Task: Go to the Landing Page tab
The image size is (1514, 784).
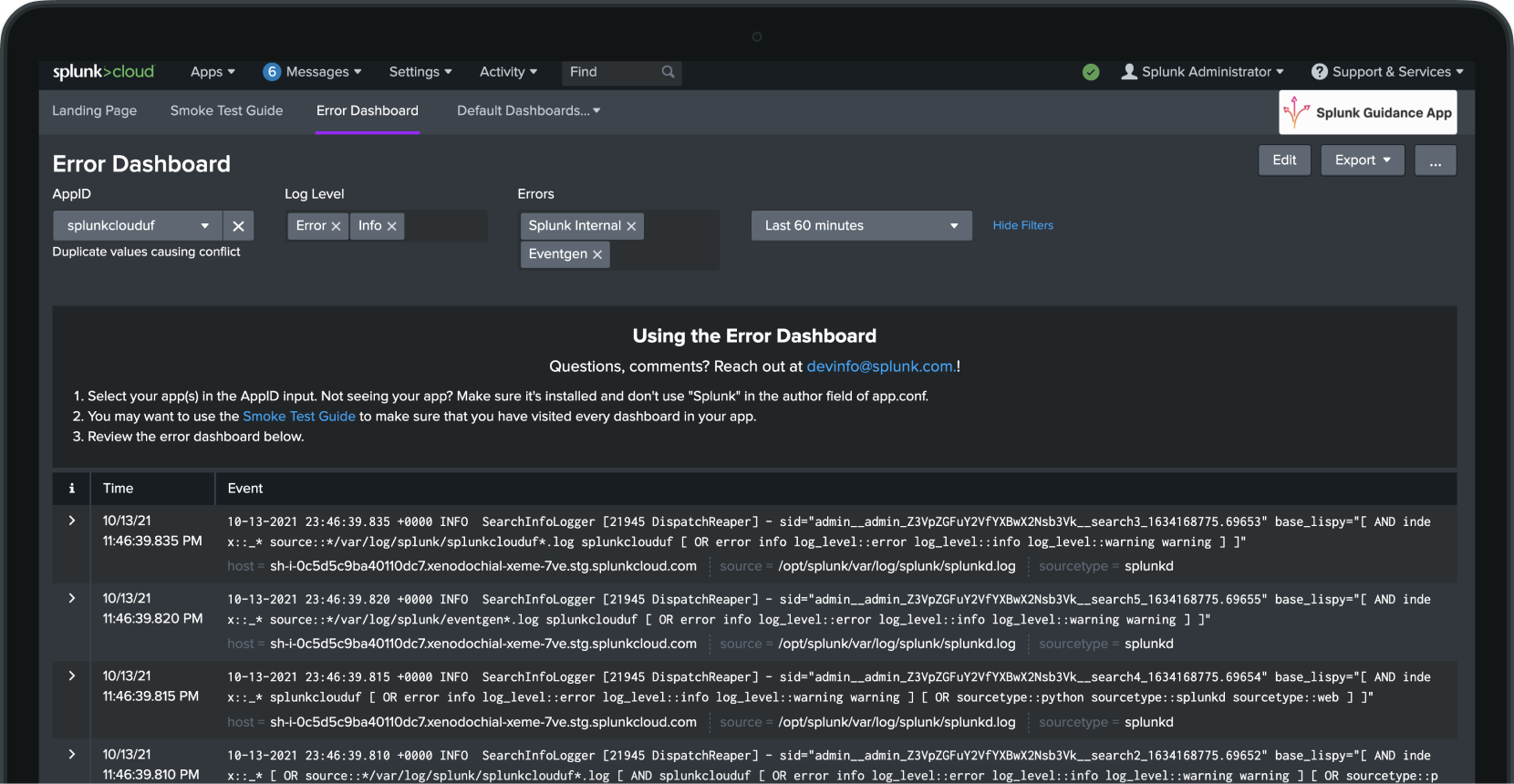Action: coord(94,111)
